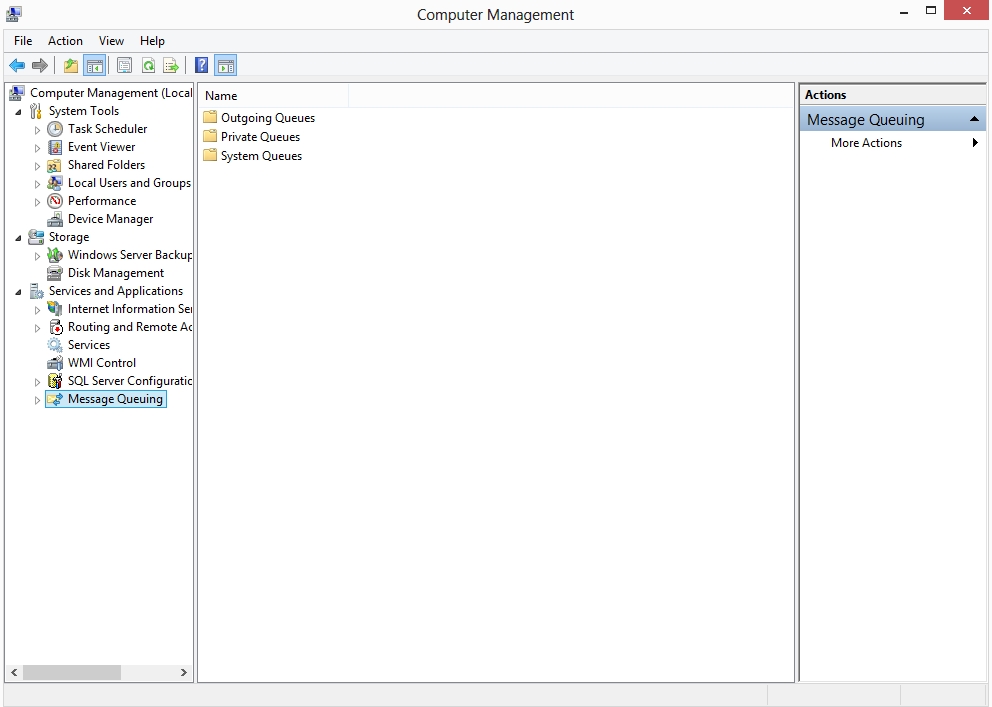Click tree pane scrollbar left arrow
The height and width of the screenshot is (707, 992).
pos(14,672)
